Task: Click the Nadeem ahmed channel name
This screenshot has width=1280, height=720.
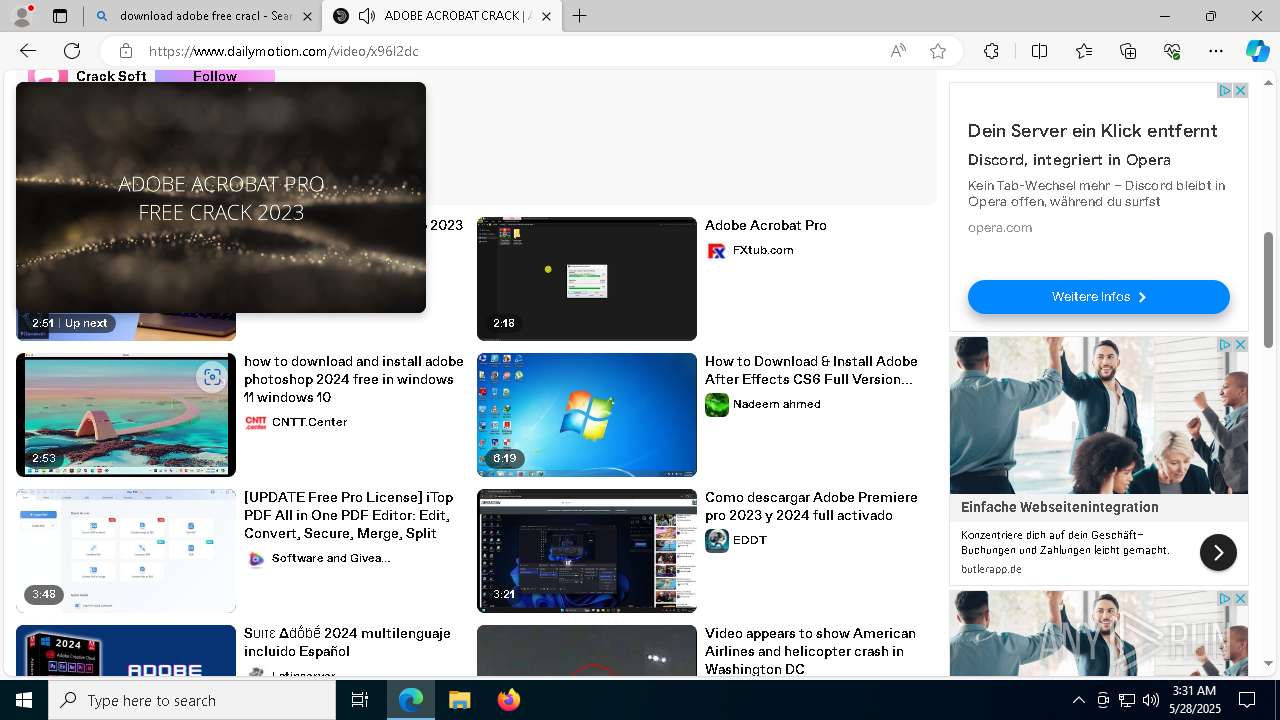Action: tap(777, 404)
